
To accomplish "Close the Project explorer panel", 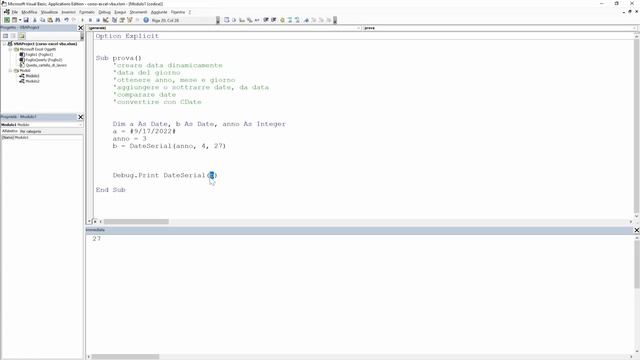I will click(x=80, y=28).
